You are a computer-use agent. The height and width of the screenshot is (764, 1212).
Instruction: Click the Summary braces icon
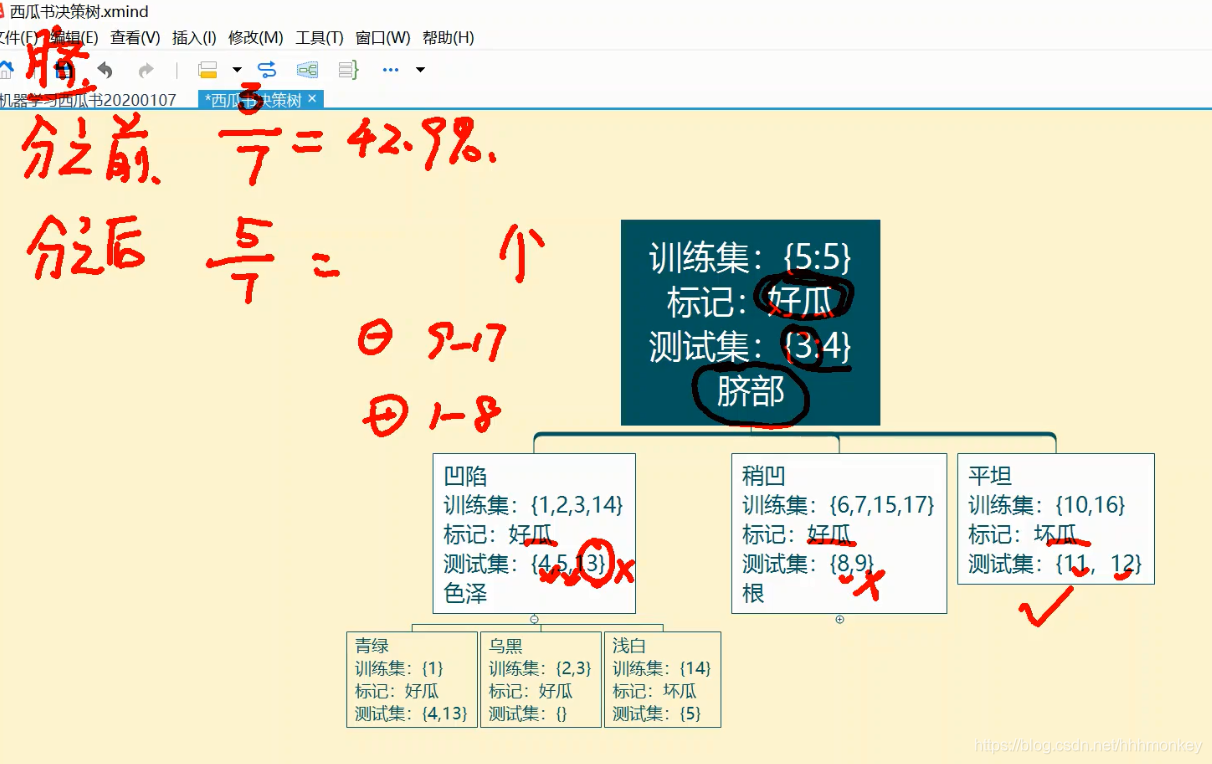[345, 70]
